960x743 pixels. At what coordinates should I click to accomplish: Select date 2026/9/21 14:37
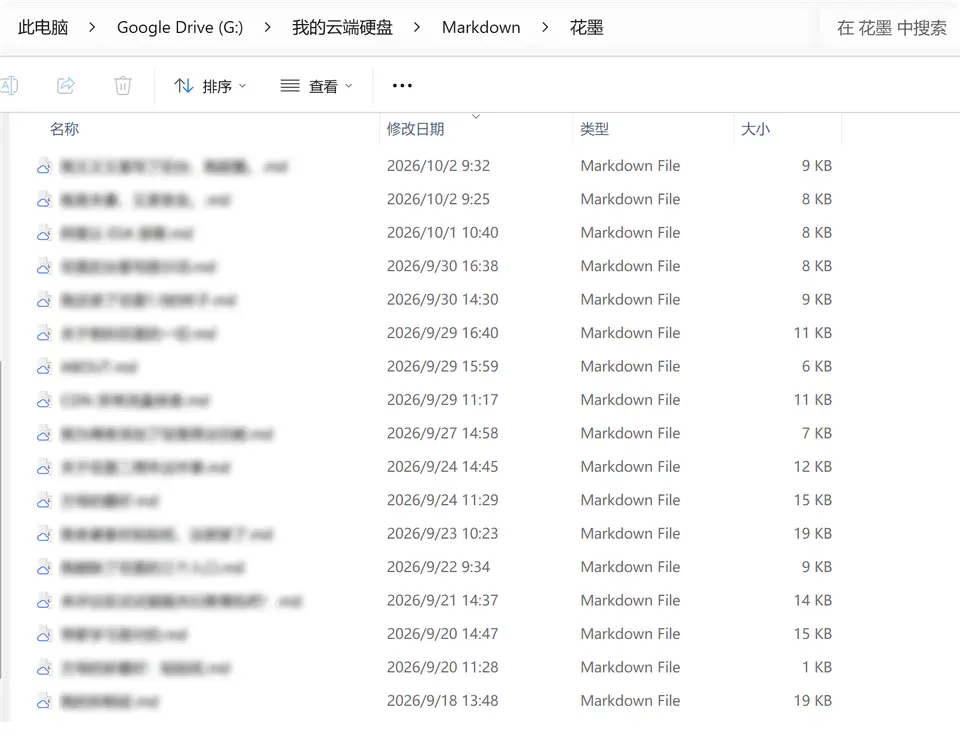tap(443, 600)
